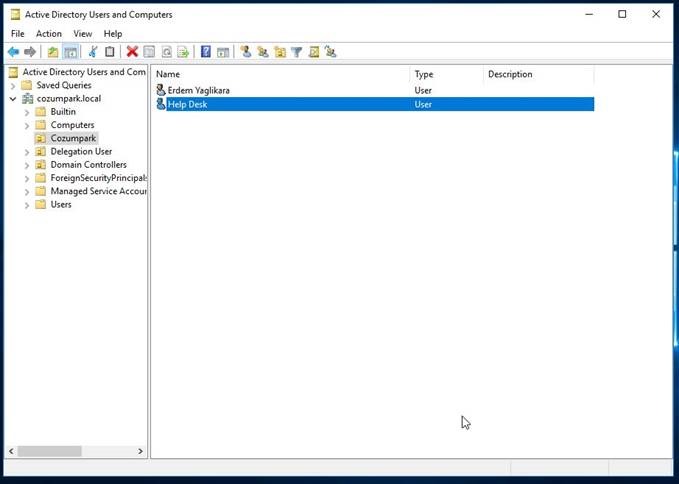Select the Computers tree item
The width and height of the screenshot is (679, 484).
[x=72, y=125]
